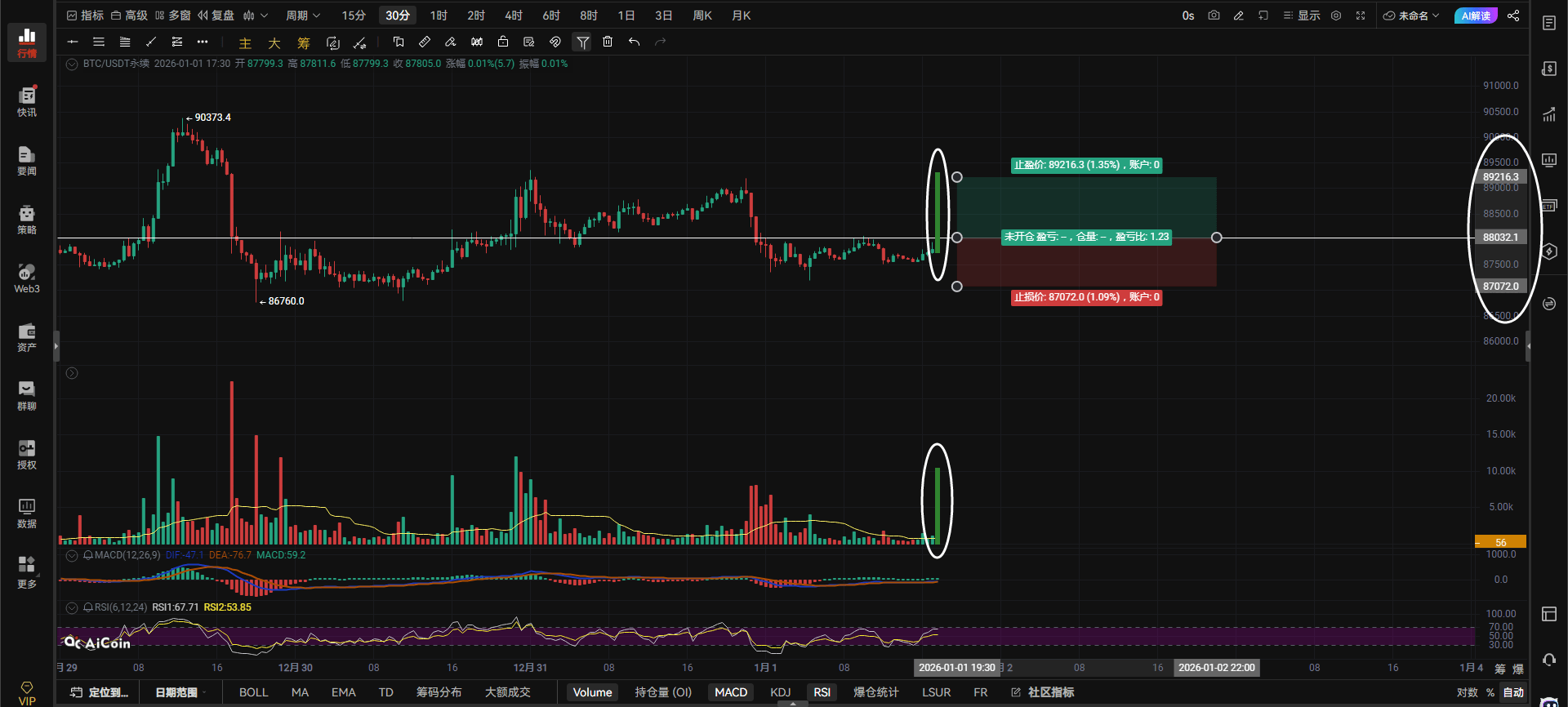This screenshot has height=707, width=1568.
Task: Collapse the volume pane legend arrow
Action: (72, 373)
